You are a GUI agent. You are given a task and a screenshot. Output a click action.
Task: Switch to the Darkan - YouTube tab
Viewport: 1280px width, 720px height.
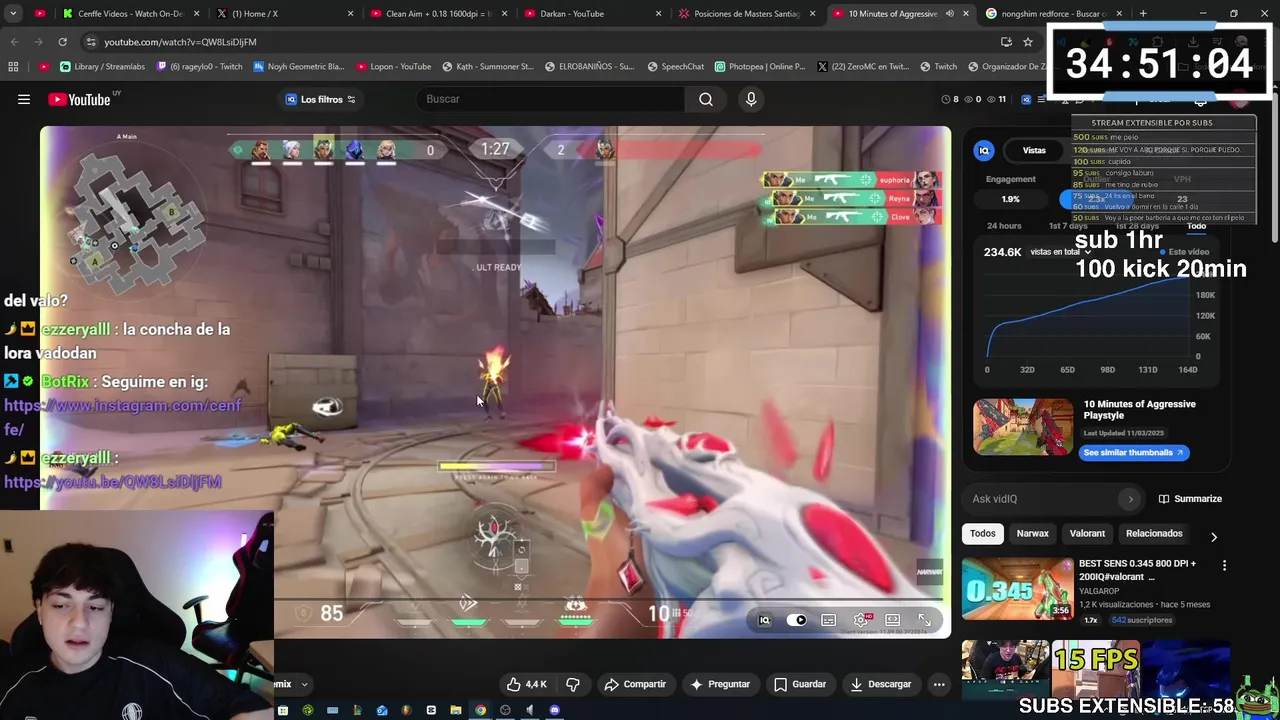pyautogui.click(x=593, y=14)
